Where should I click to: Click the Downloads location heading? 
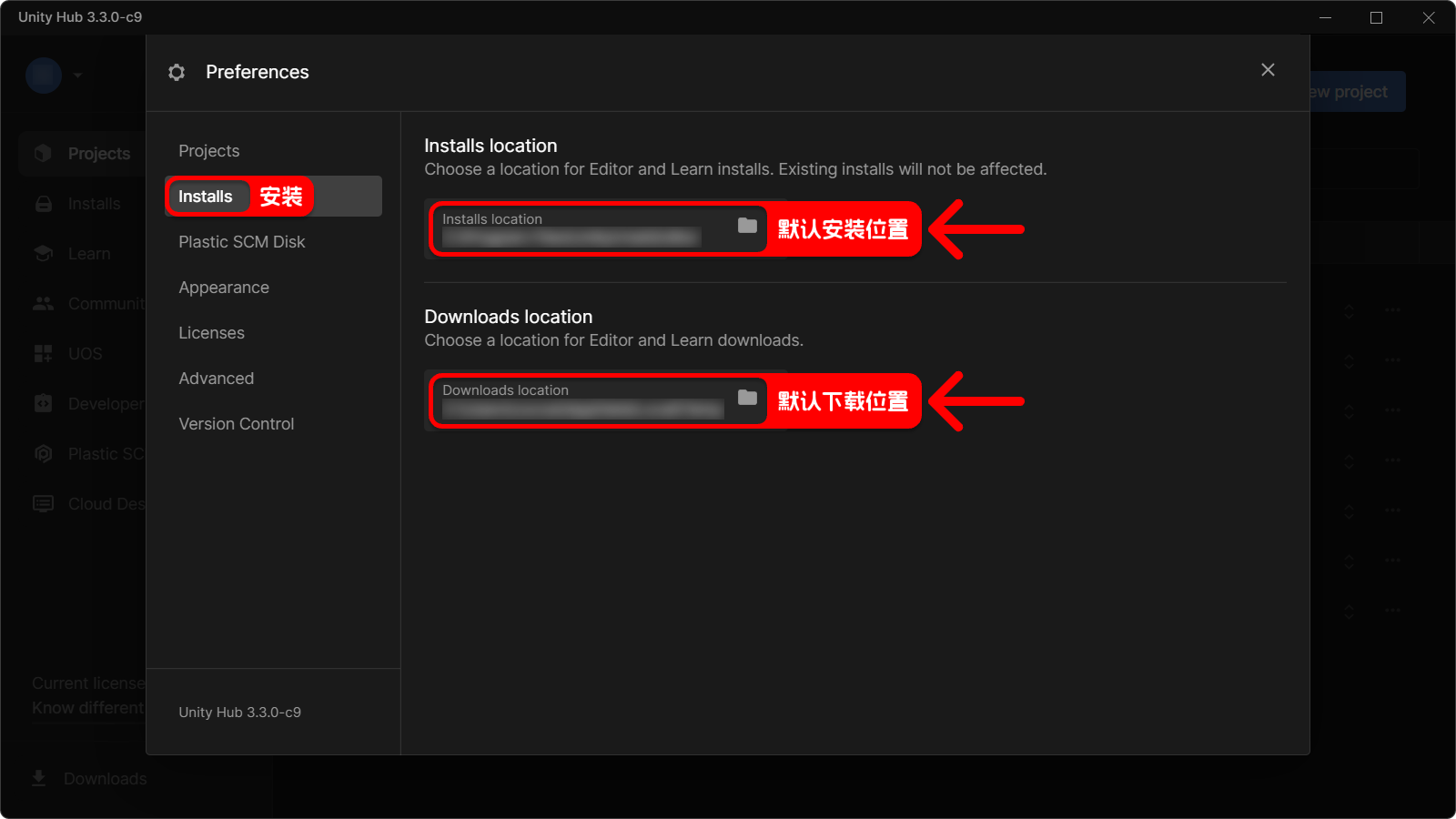(508, 317)
